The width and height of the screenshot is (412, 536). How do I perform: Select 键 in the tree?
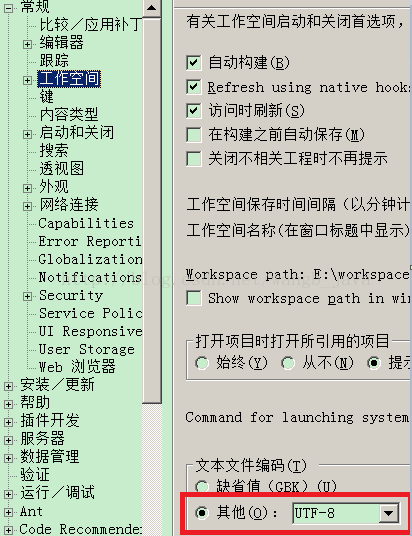[47, 97]
